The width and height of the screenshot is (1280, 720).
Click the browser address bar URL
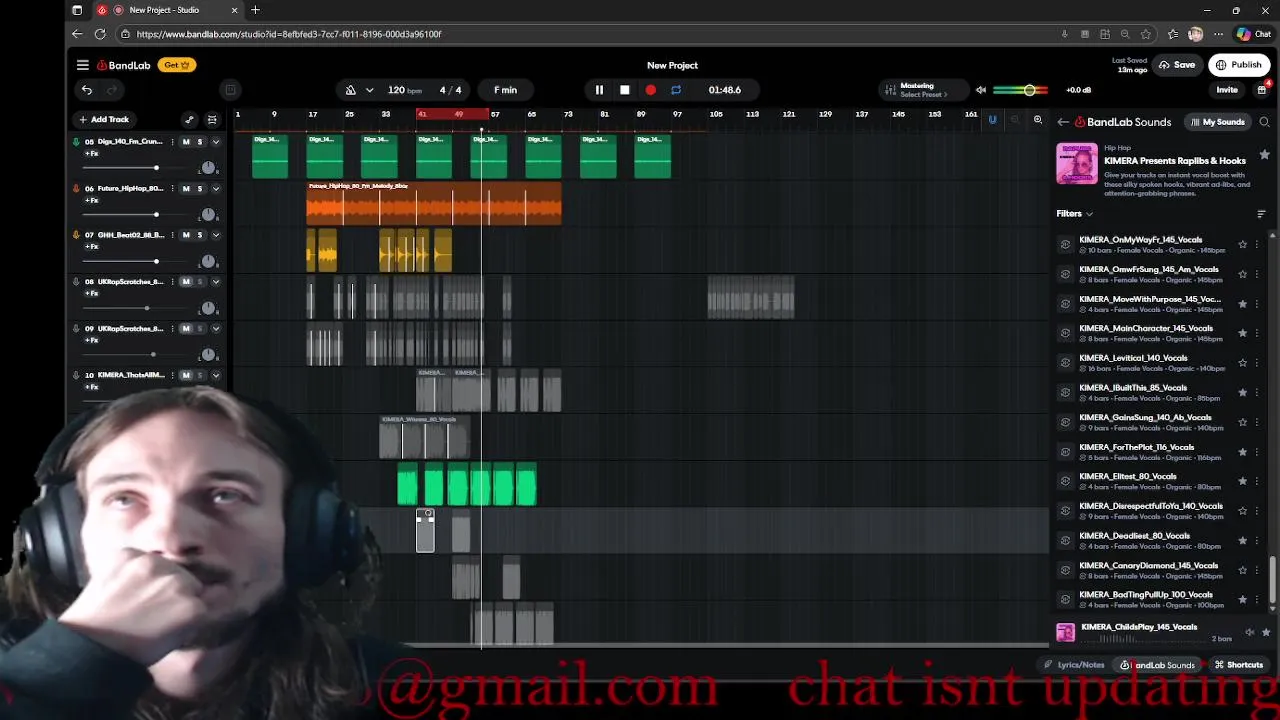(290, 34)
